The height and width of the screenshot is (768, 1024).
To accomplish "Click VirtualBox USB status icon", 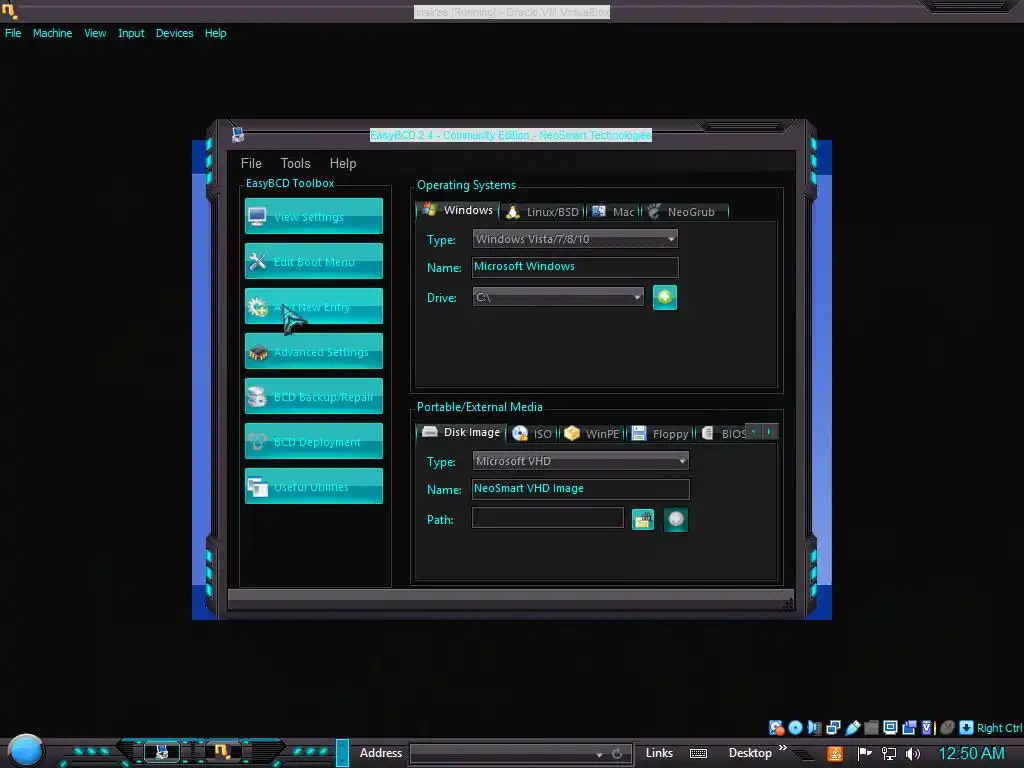I will pos(852,728).
